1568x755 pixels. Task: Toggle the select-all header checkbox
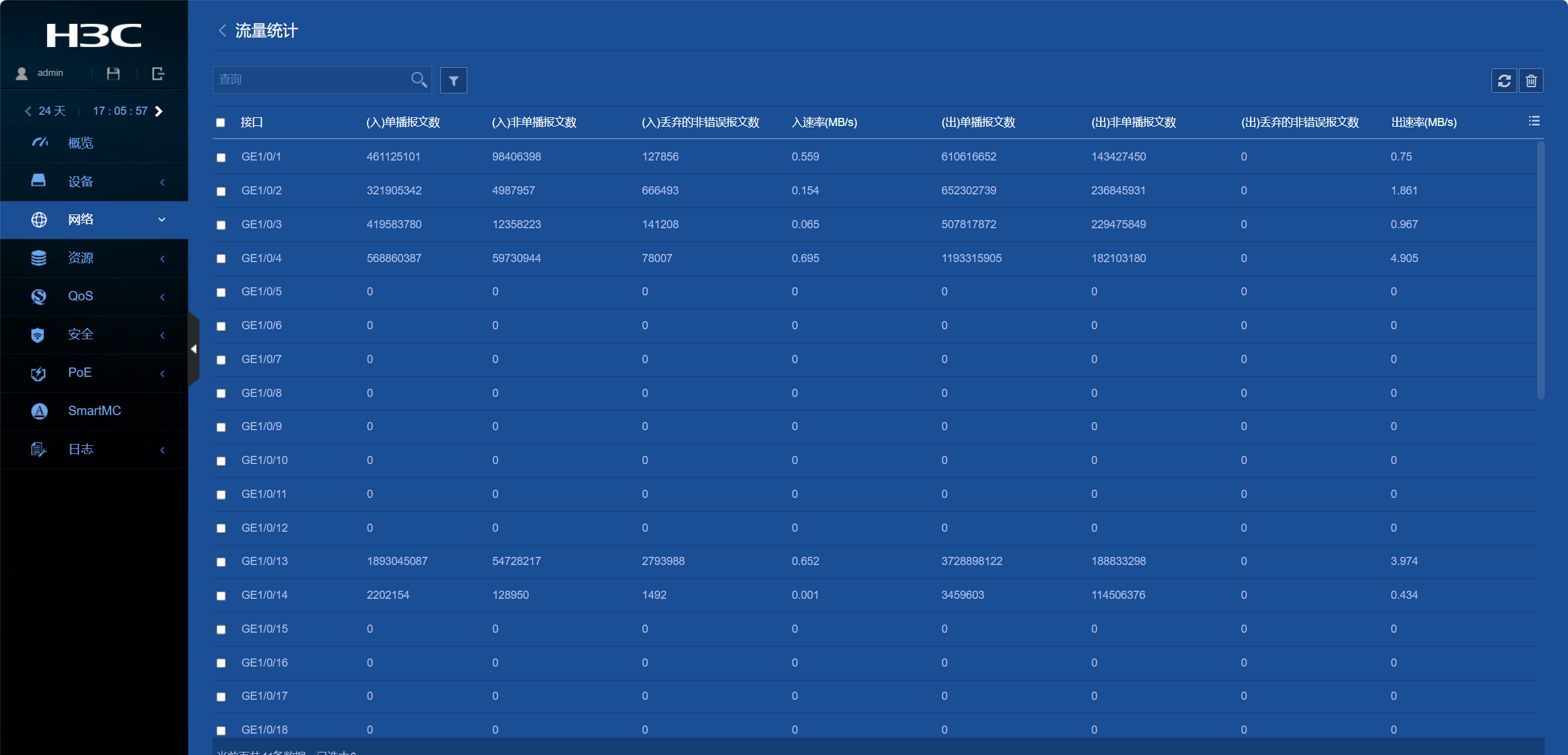[221, 122]
